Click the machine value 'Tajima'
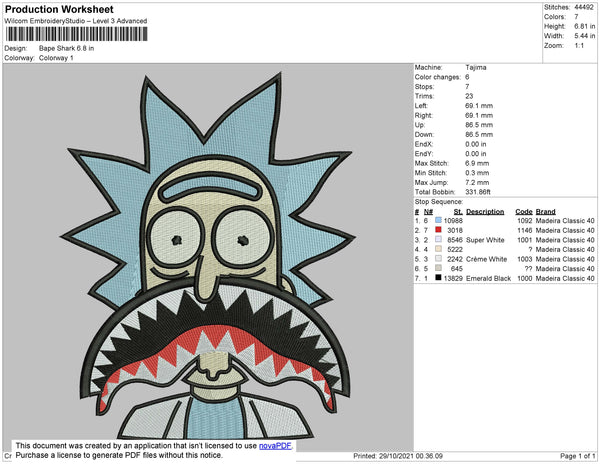600x464 pixels. (476, 67)
